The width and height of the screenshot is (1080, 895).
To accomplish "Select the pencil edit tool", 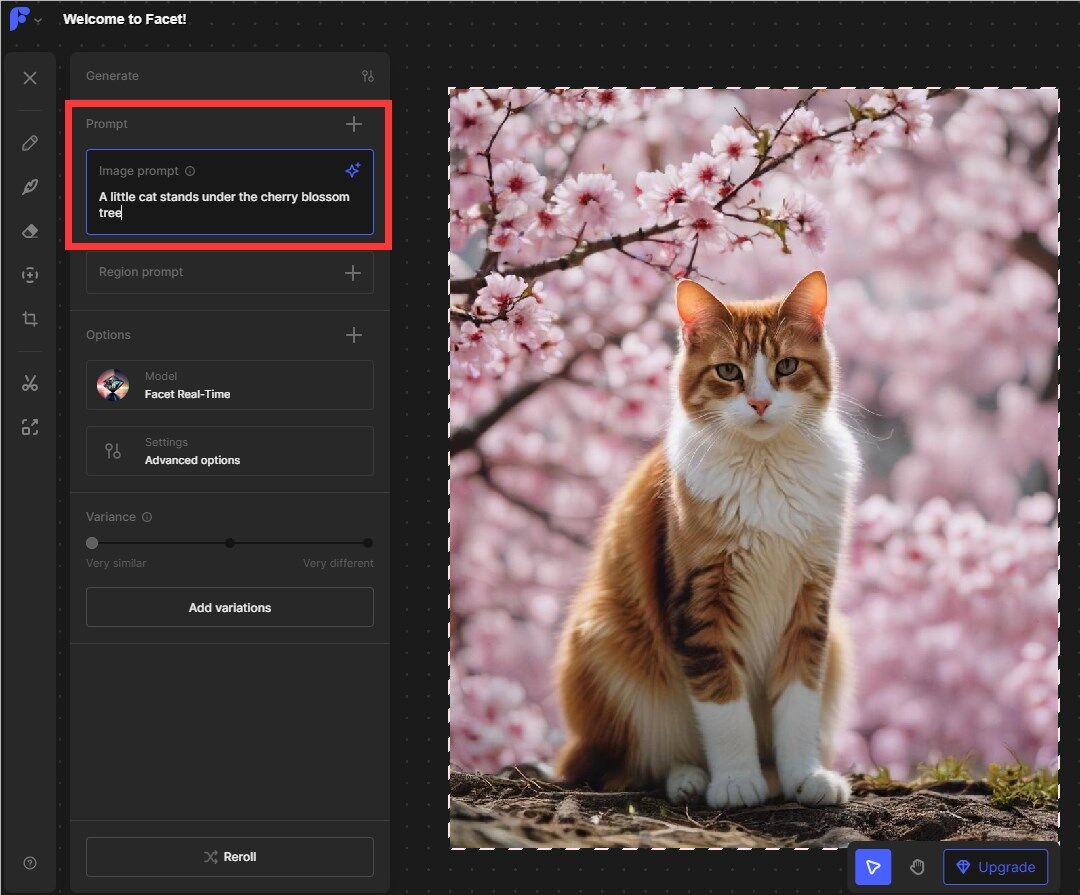I will pos(30,143).
